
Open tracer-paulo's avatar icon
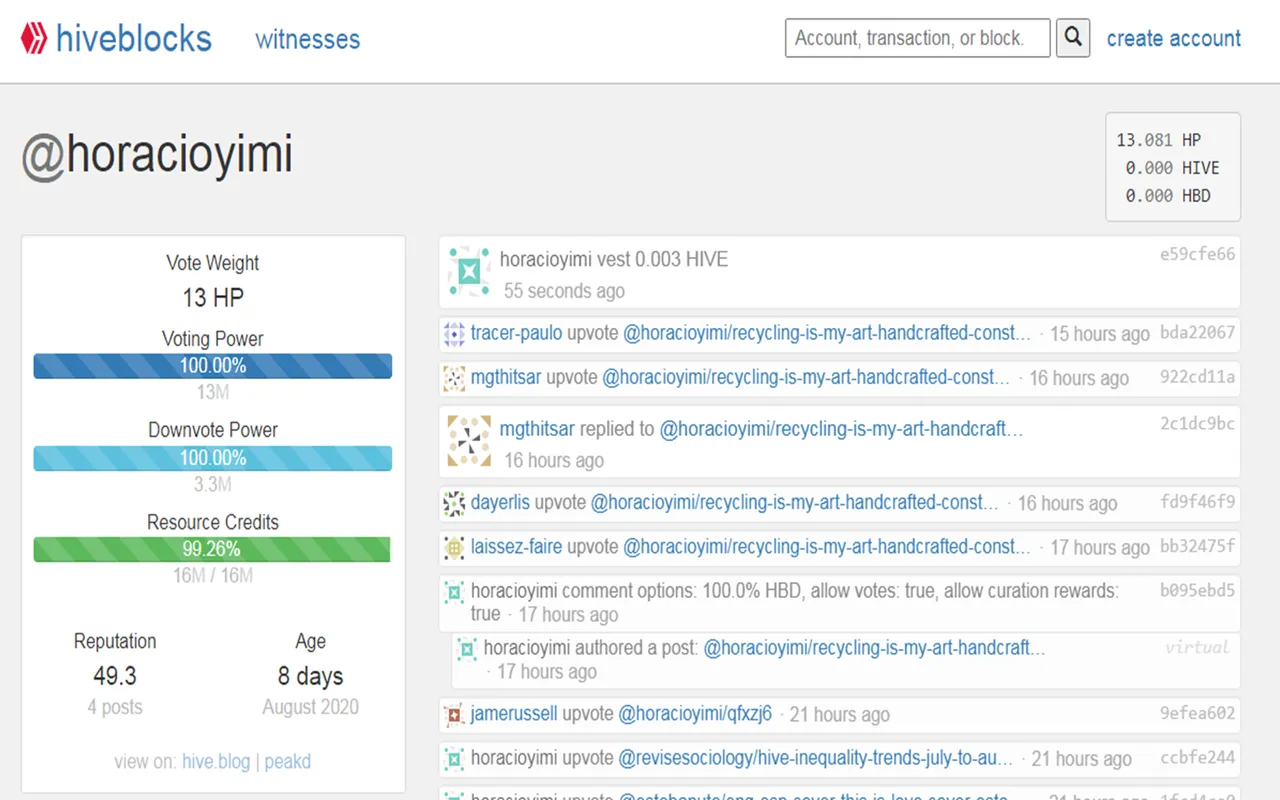pos(454,334)
